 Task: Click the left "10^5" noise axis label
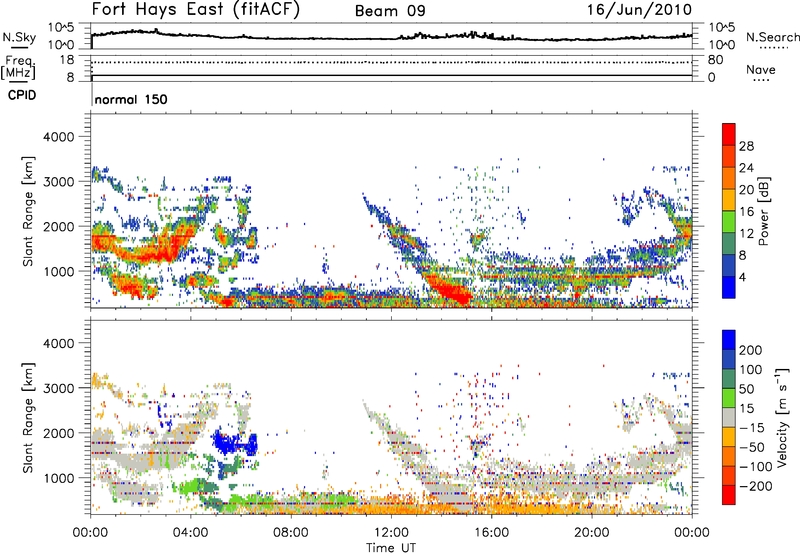62,28
